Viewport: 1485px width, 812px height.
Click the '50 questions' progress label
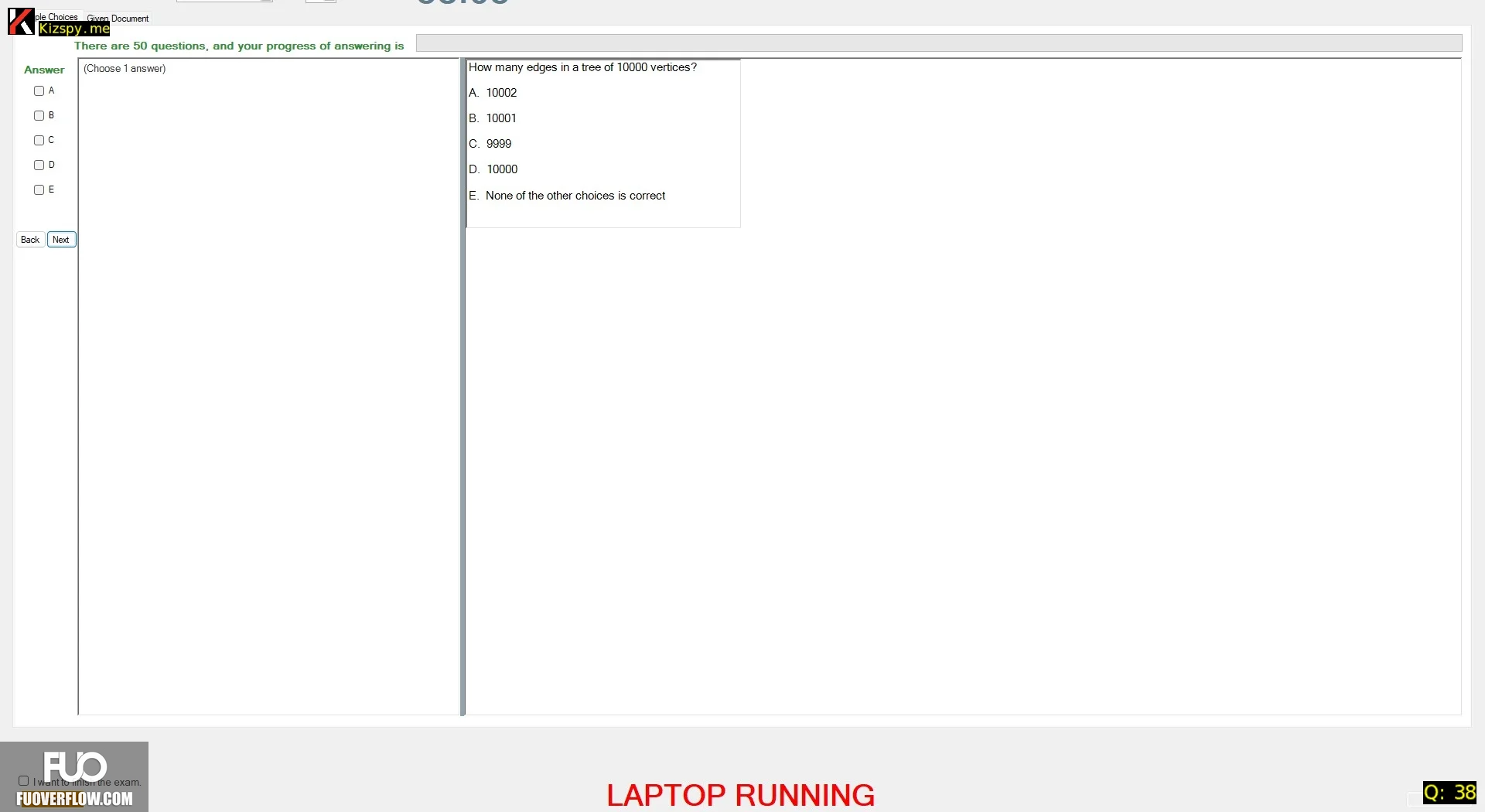[239, 46]
